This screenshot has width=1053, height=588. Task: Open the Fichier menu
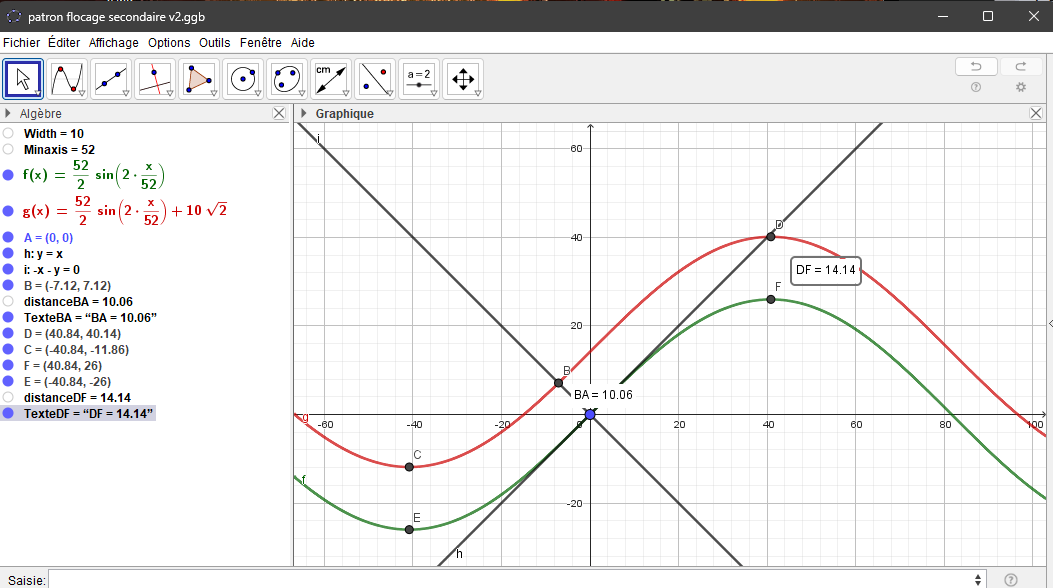[21, 42]
